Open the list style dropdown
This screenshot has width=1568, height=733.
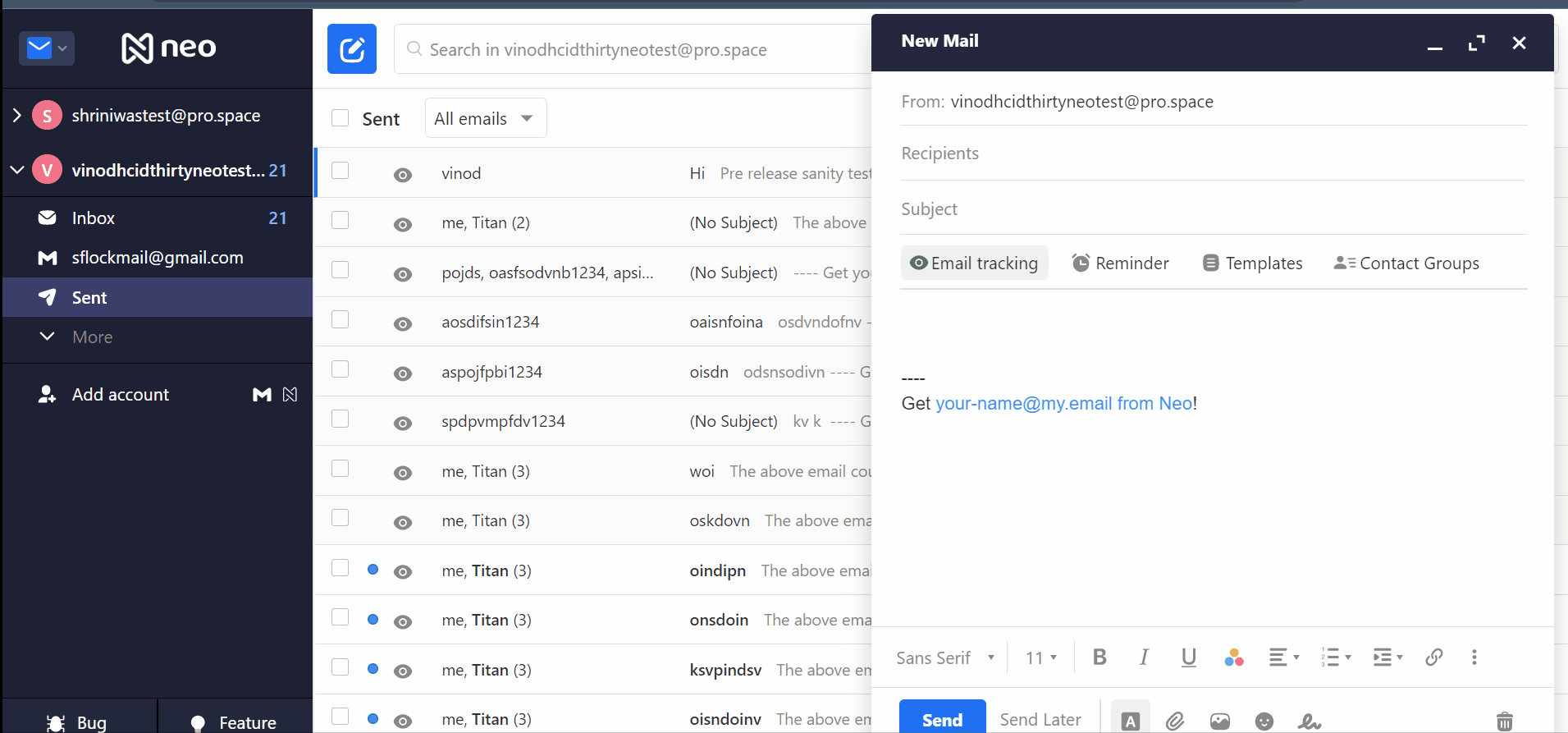[1336, 657]
